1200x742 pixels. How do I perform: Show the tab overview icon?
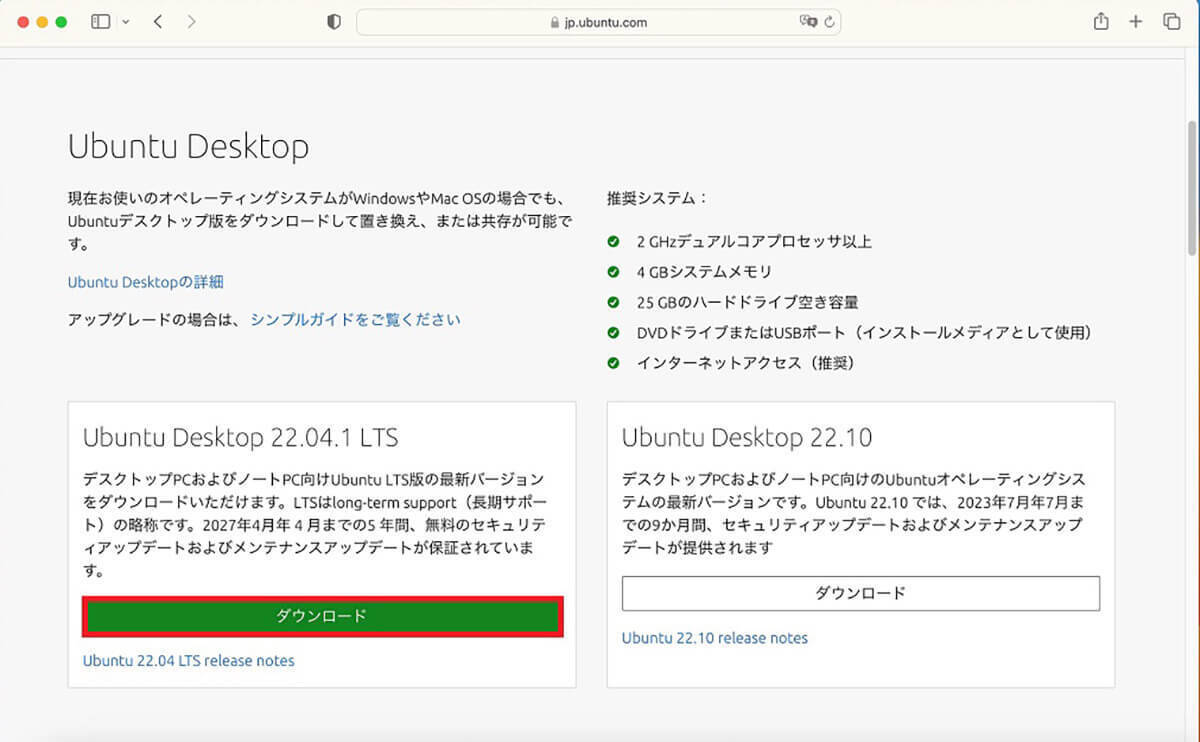(x=1171, y=22)
